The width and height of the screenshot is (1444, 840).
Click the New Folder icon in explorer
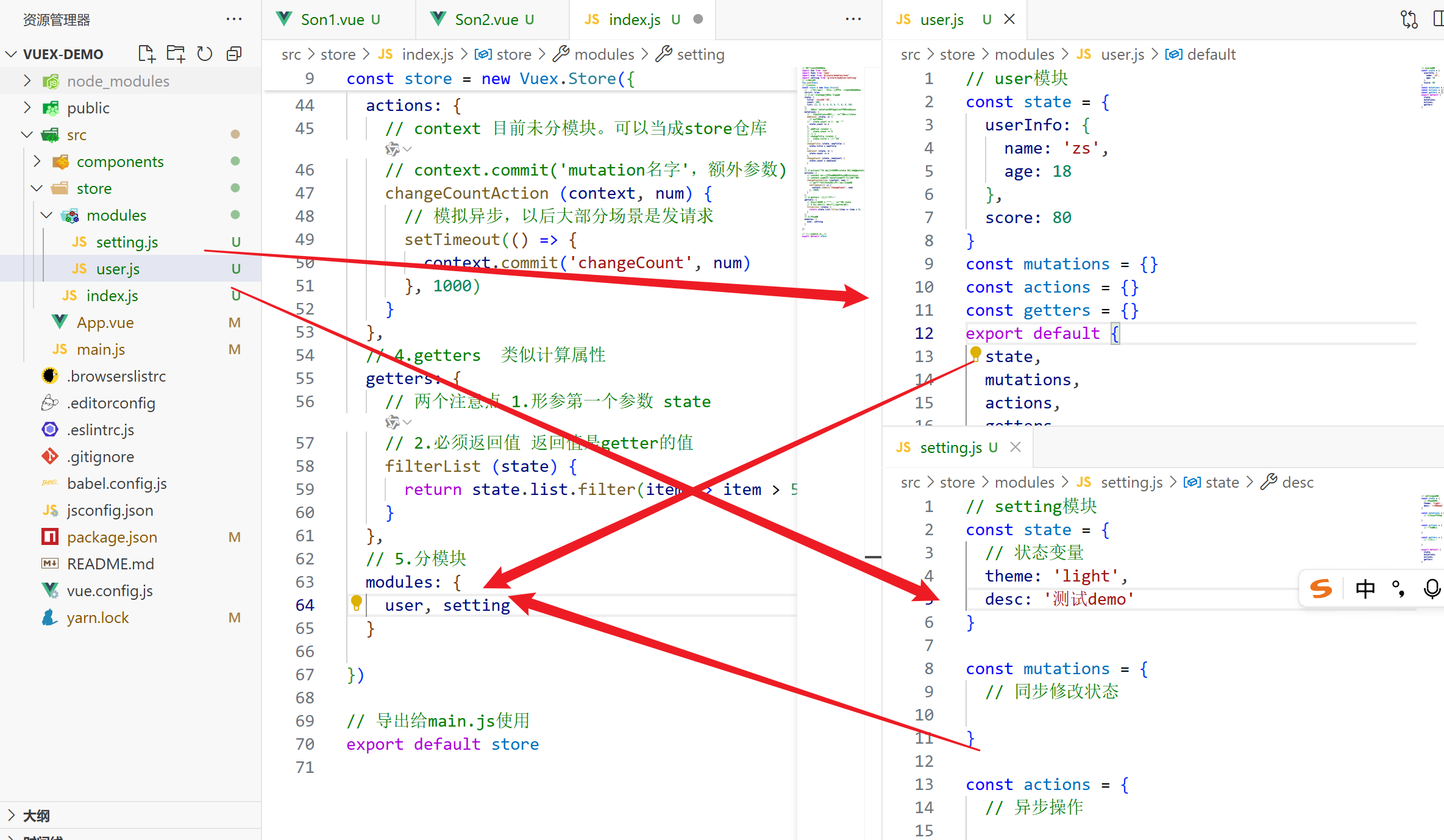coord(176,54)
